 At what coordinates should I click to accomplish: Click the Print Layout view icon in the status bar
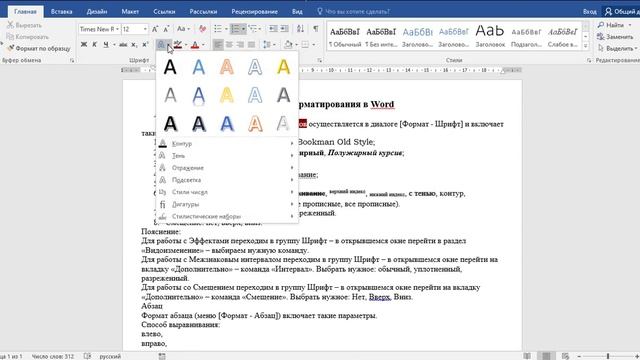click(546, 356)
